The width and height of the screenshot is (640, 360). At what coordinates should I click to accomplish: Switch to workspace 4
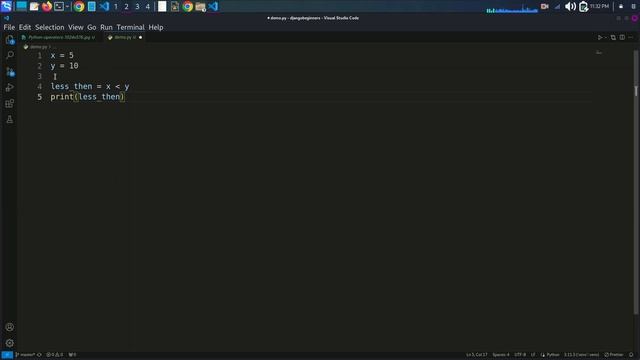click(147, 6)
